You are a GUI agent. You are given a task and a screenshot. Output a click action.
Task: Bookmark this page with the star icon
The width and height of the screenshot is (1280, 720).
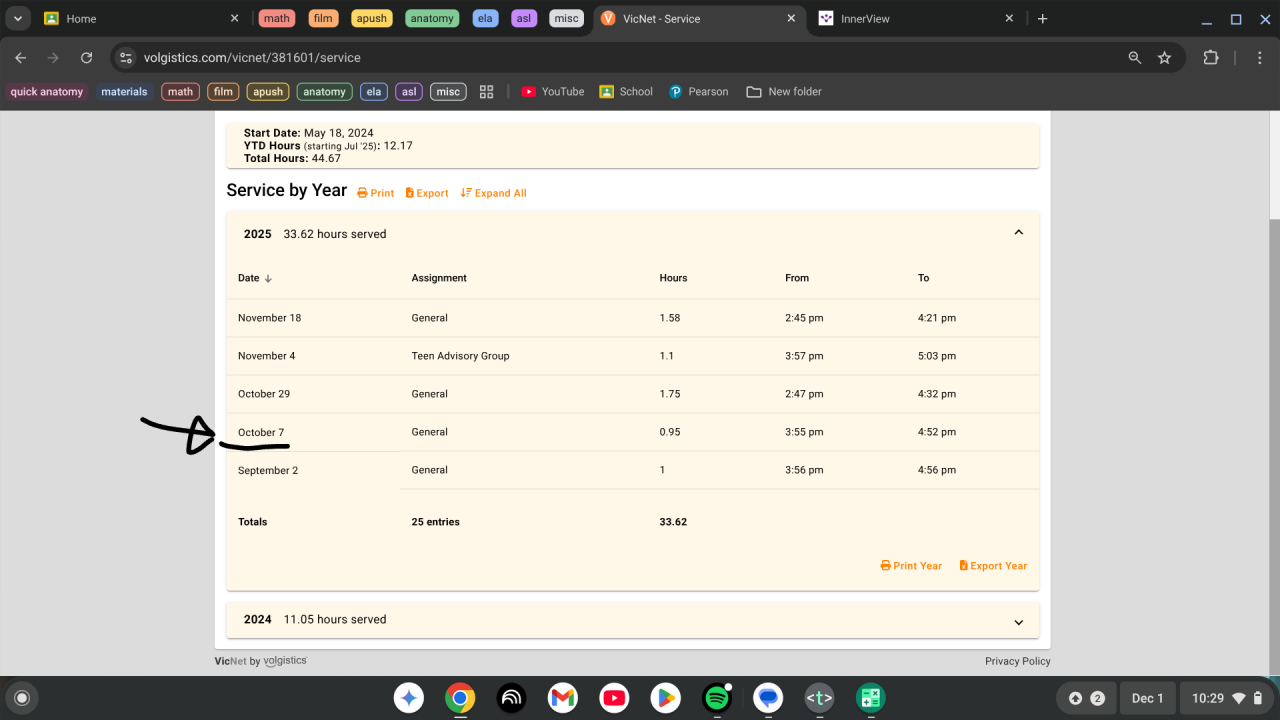click(1165, 58)
